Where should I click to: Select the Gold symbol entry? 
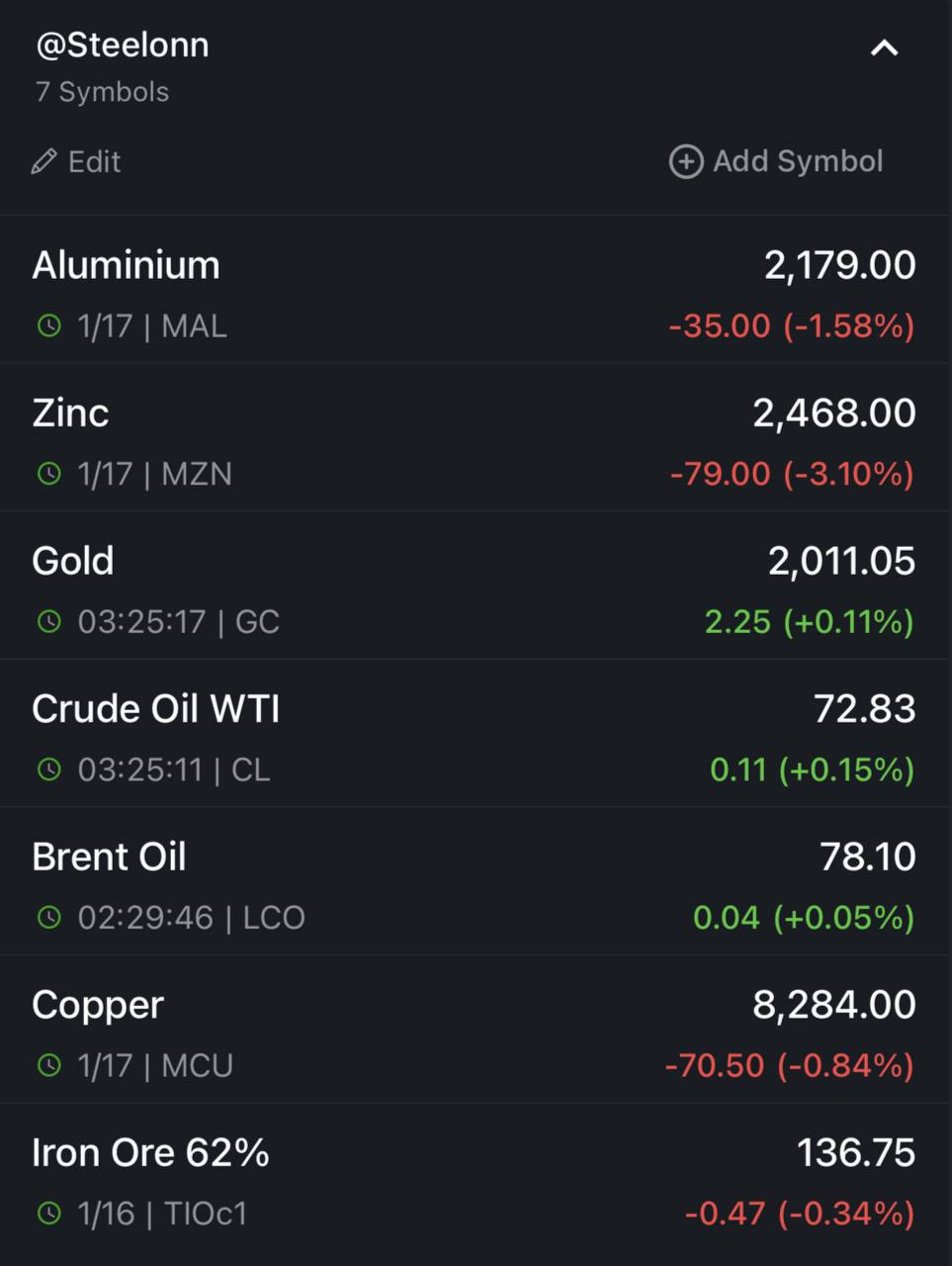click(x=476, y=586)
